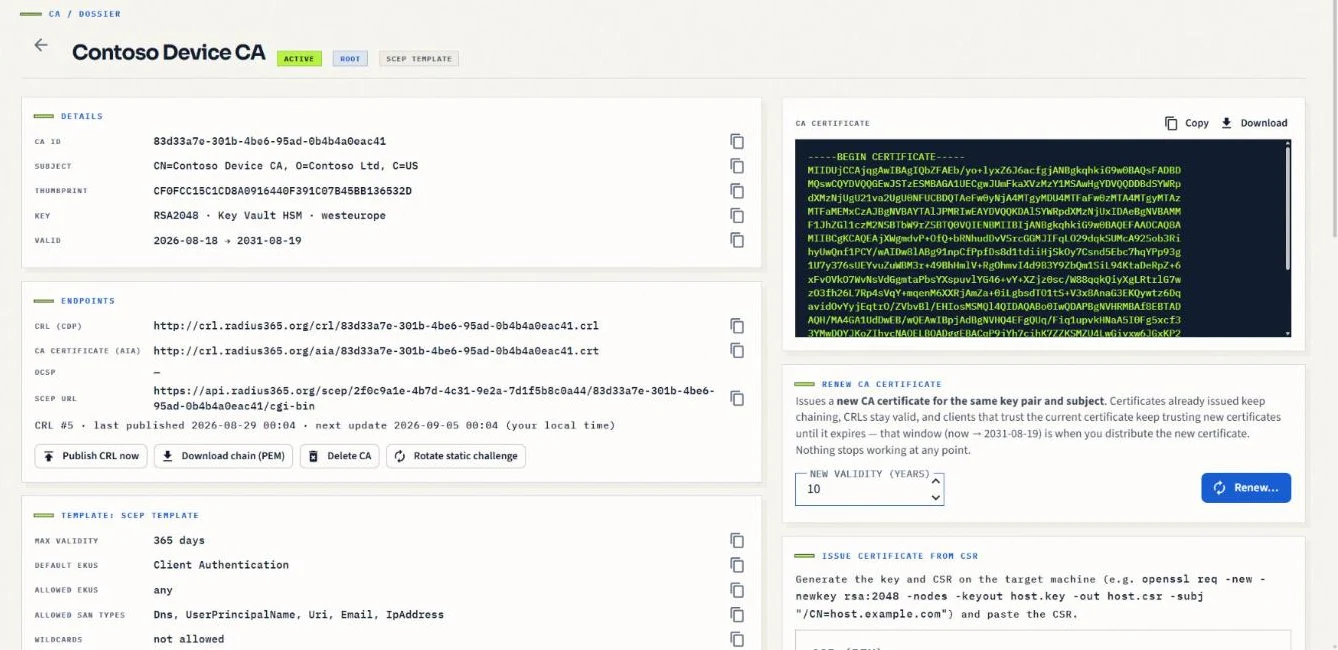Copy the Wildcards value
The height and width of the screenshot is (650, 1338).
(x=737, y=639)
